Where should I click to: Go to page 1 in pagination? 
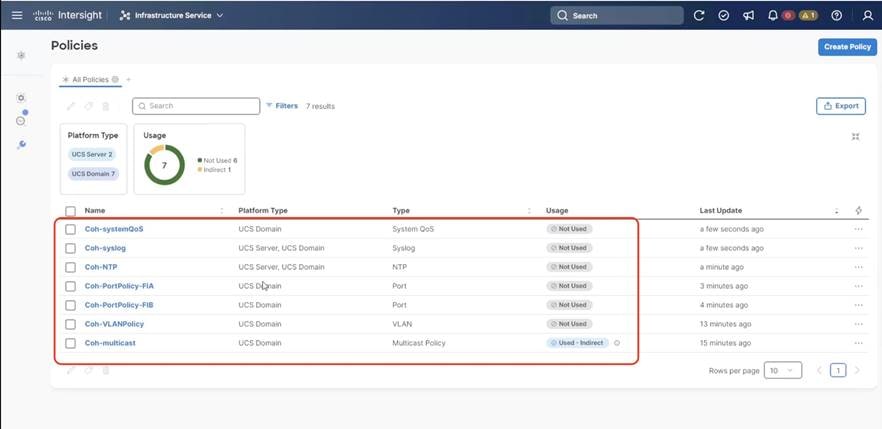pyautogui.click(x=838, y=371)
